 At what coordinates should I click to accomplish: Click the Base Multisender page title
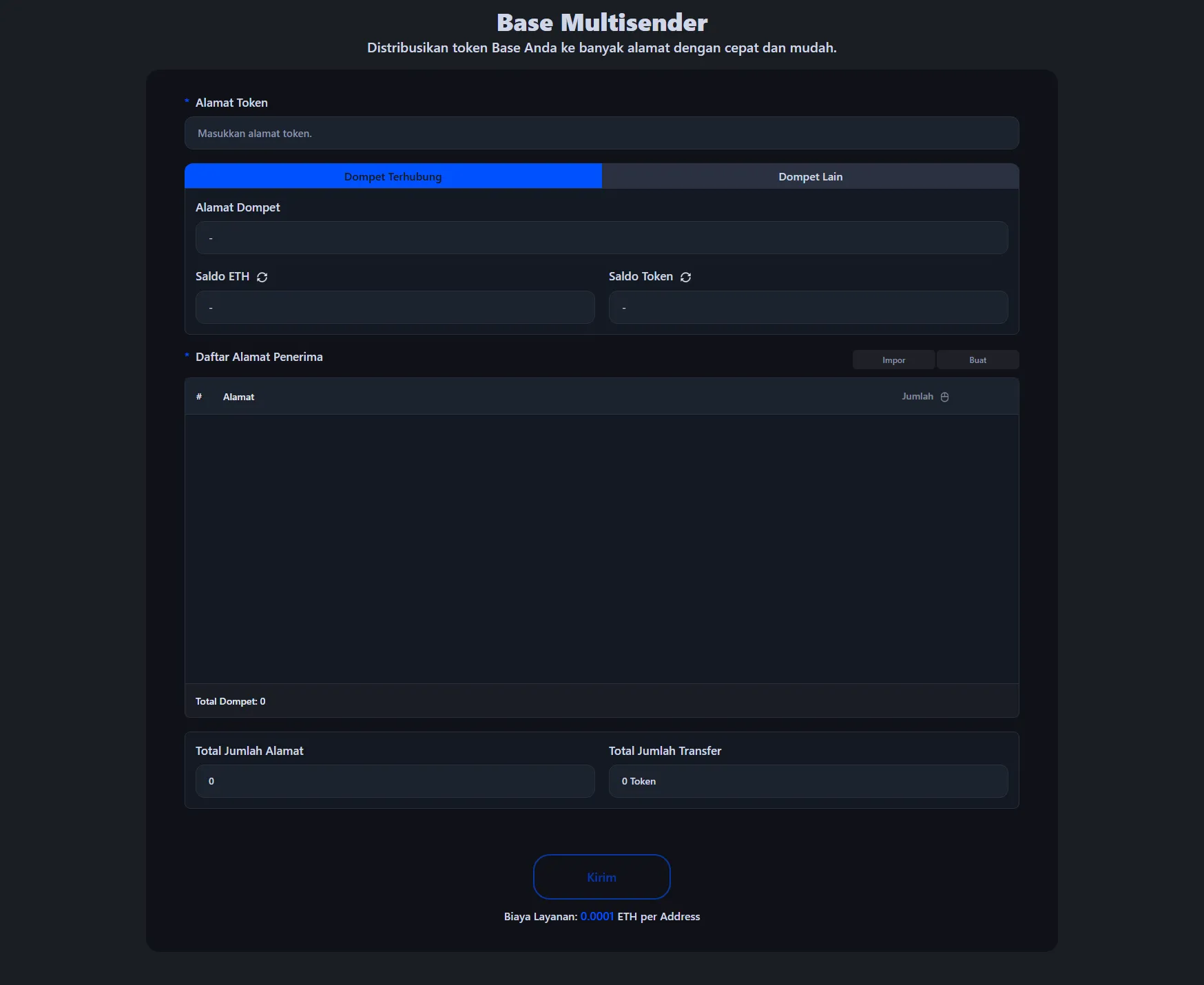pyautogui.click(x=601, y=23)
